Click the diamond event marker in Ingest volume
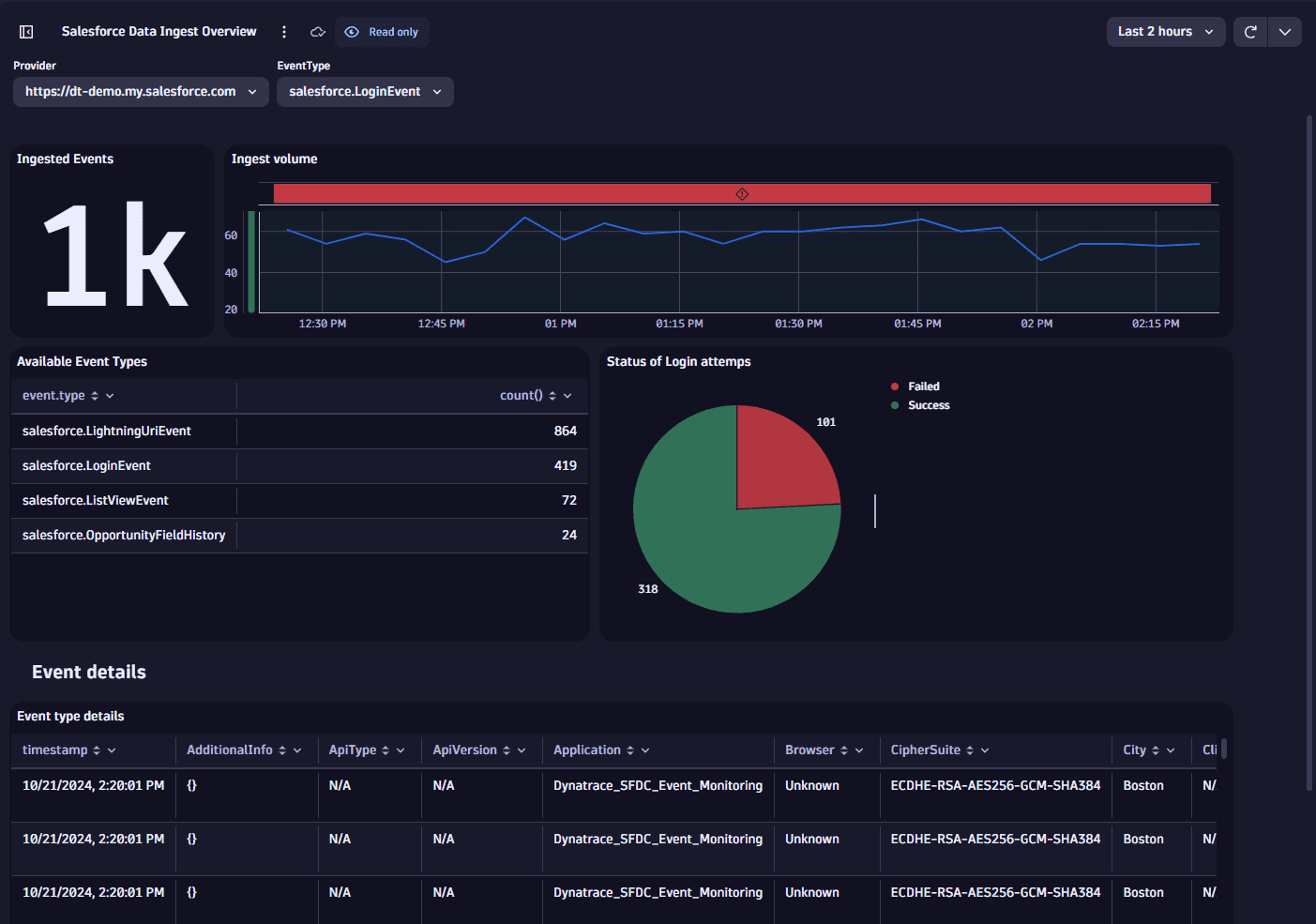 742,194
